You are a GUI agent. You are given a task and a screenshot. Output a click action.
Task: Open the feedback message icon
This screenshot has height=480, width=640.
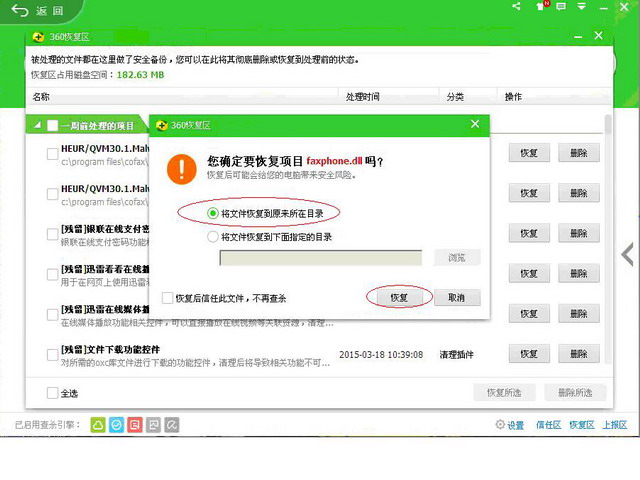[x=561, y=6]
